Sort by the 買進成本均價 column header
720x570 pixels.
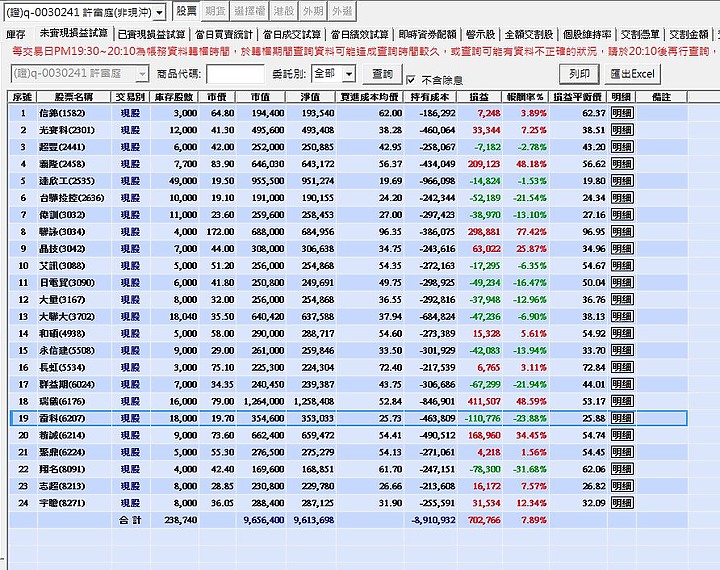tap(370, 97)
